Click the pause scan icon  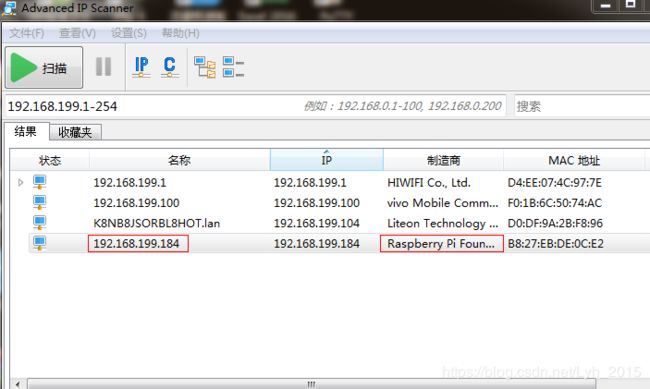point(103,67)
